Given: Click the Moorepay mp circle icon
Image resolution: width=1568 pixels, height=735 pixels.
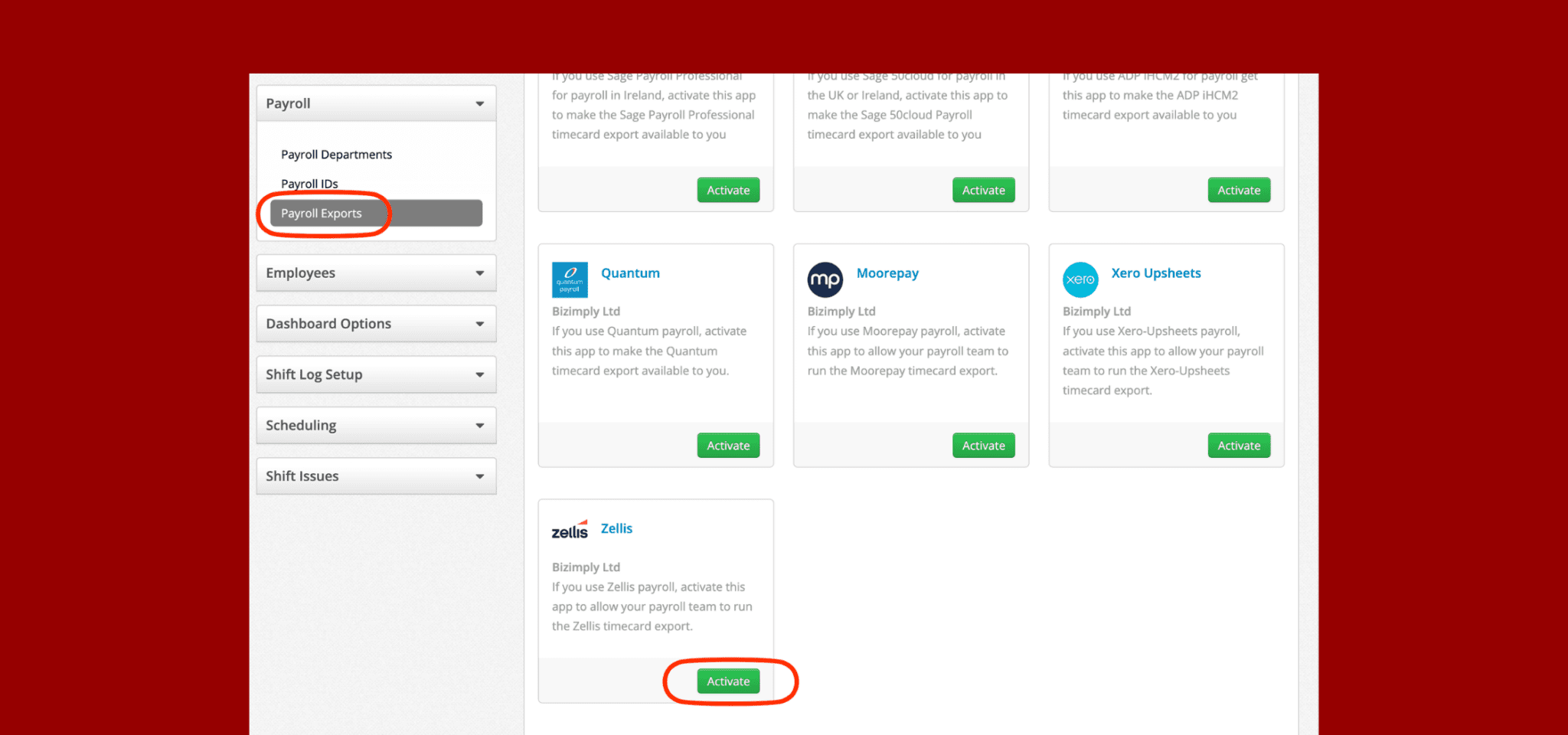Looking at the screenshot, I should tap(825, 279).
